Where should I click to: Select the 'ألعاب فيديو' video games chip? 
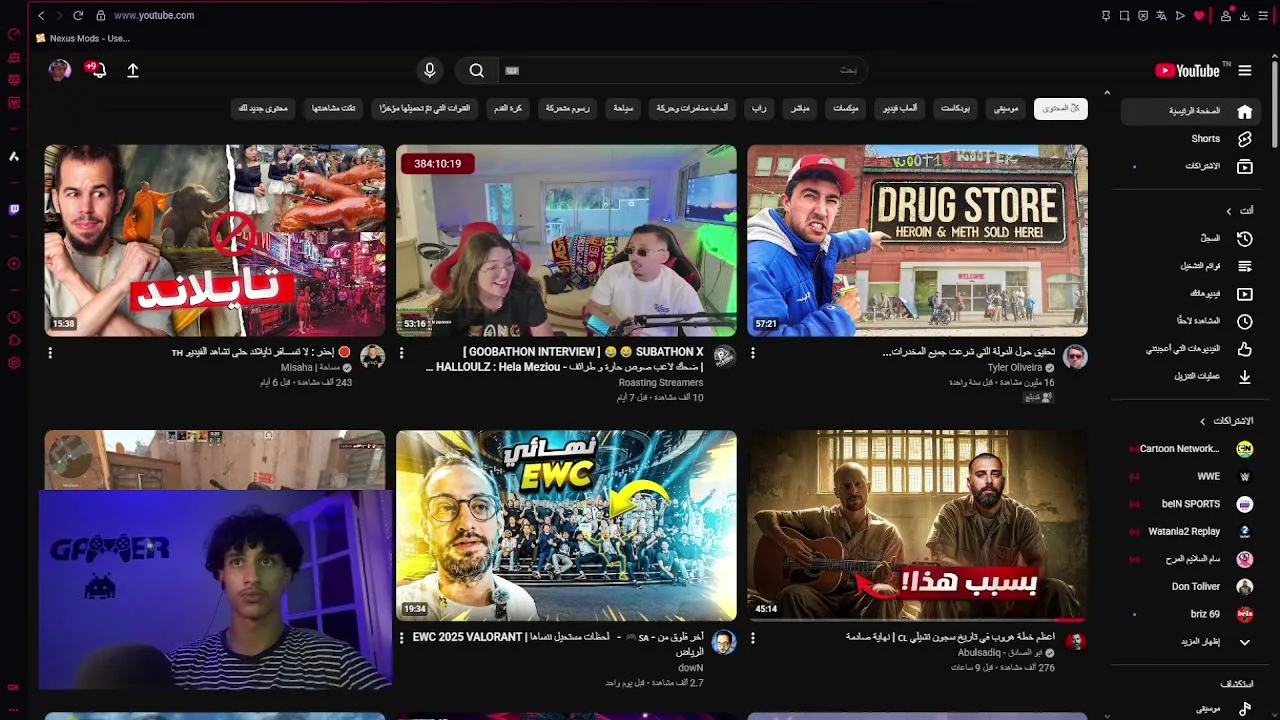(899, 108)
